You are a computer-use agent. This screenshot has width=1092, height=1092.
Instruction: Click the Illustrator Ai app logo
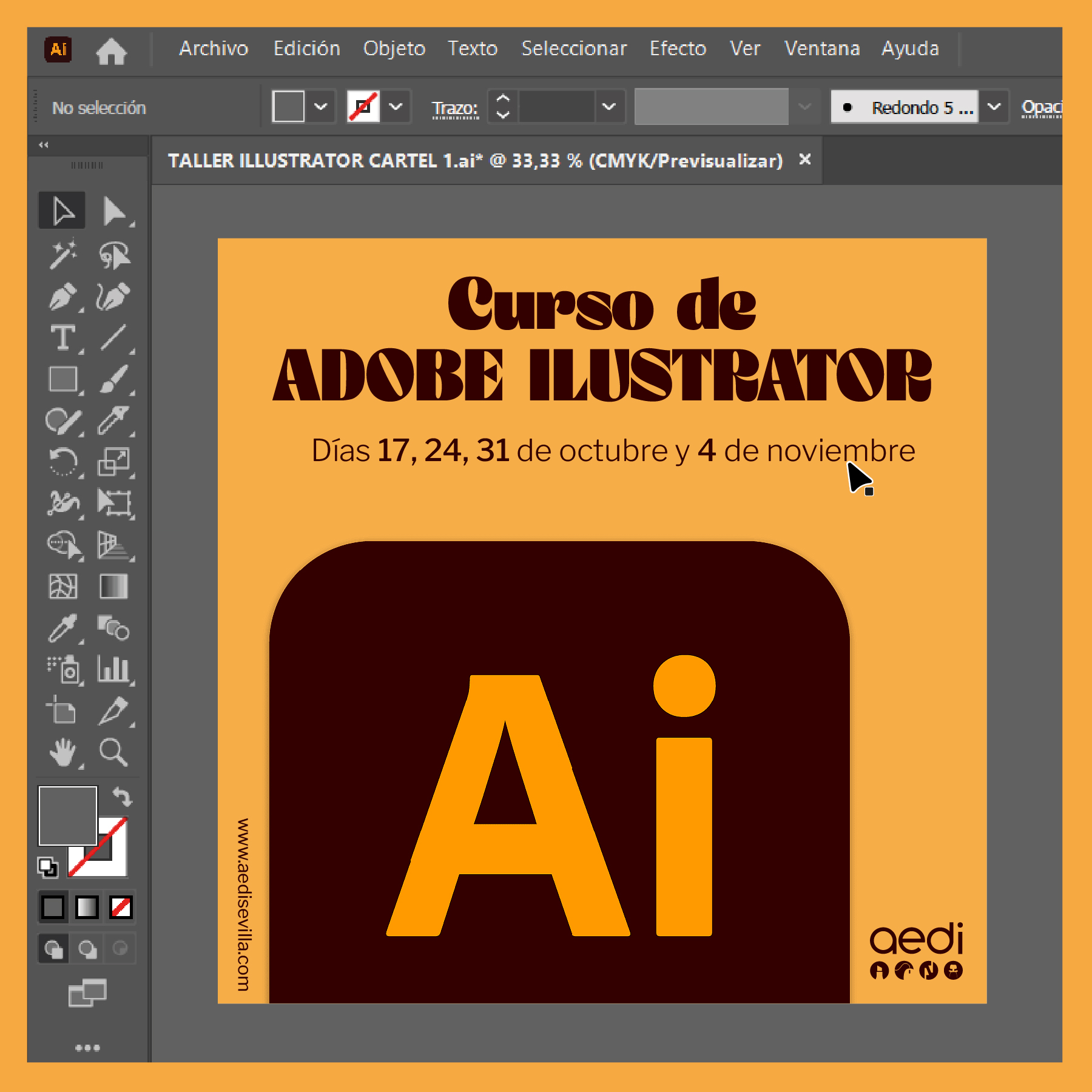pos(58,49)
